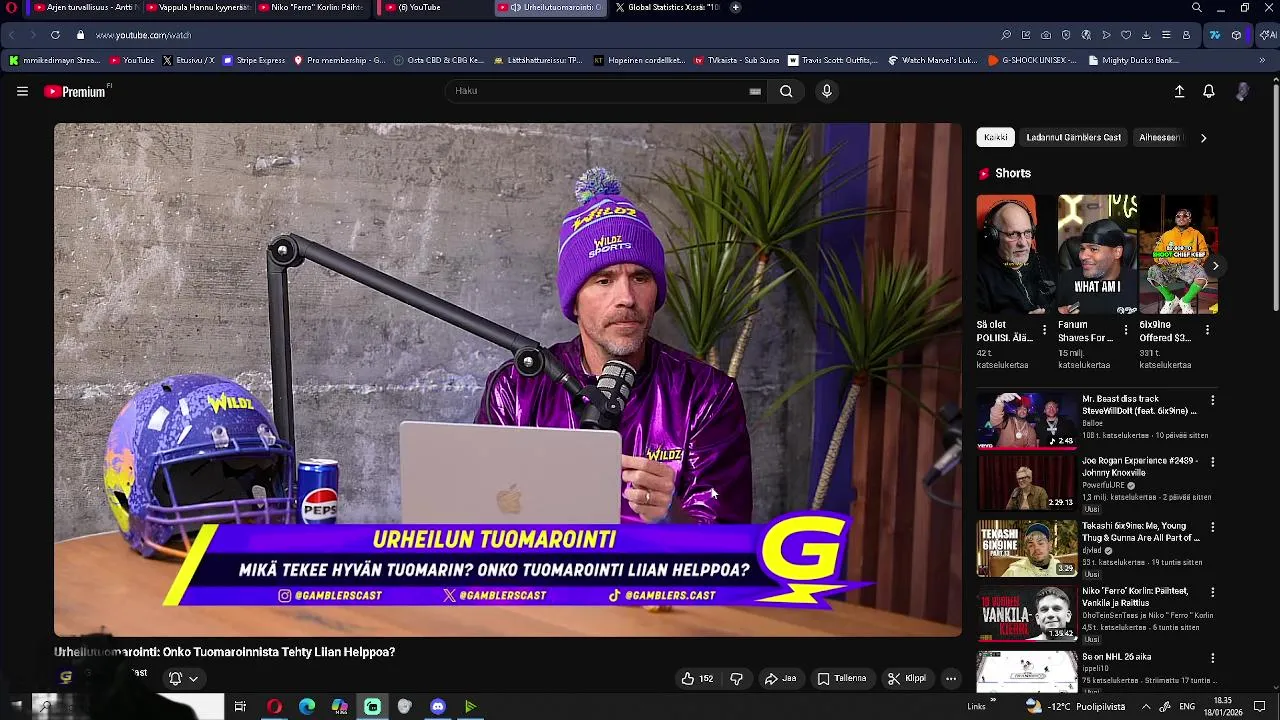The width and height of the screenshot is (1280, 720).
Task: Open browser heart bookmark icon in address bar
Action: pos(1126,35)
